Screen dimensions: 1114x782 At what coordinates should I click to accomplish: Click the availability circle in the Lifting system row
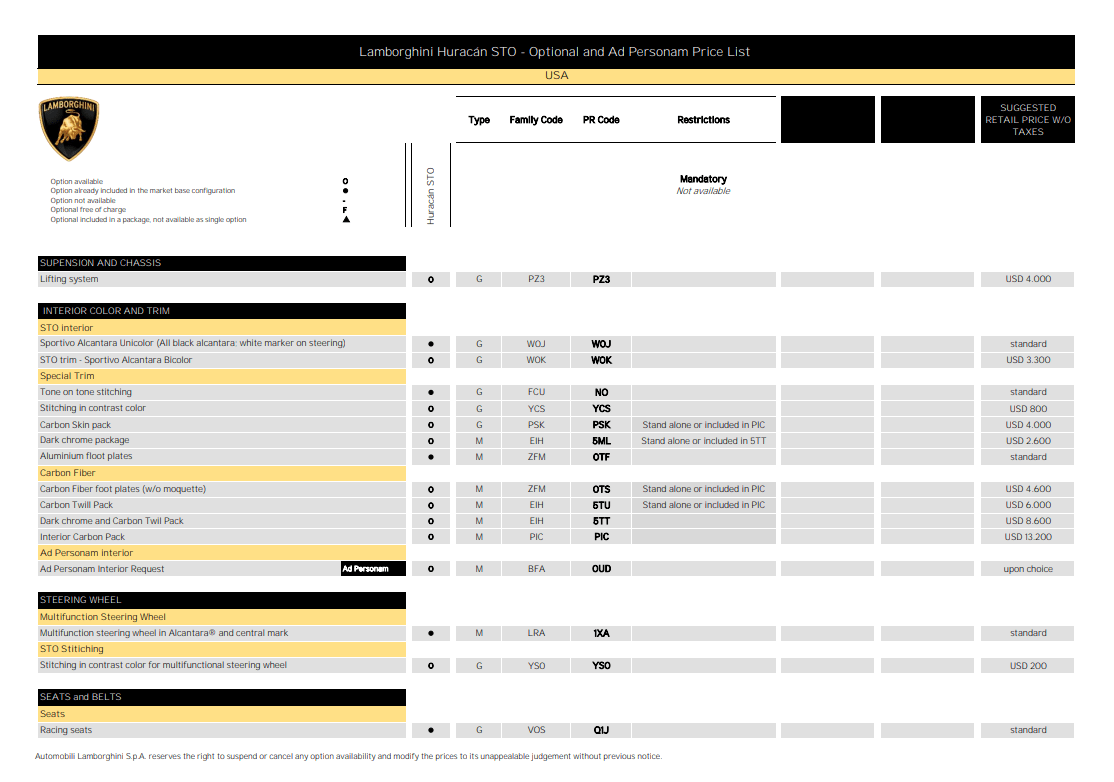tap(431, 280)
